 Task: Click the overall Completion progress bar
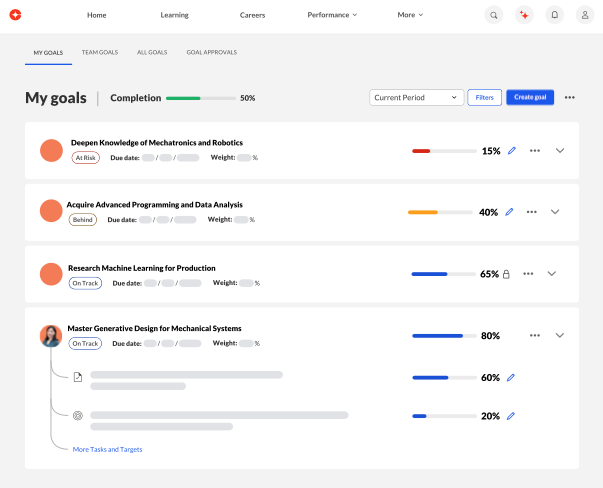[x=201, y=98]
